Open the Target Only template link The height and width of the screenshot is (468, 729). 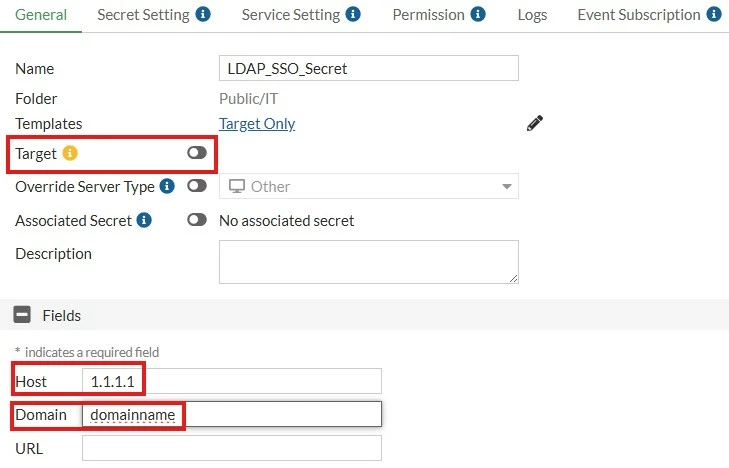(257, 124)
